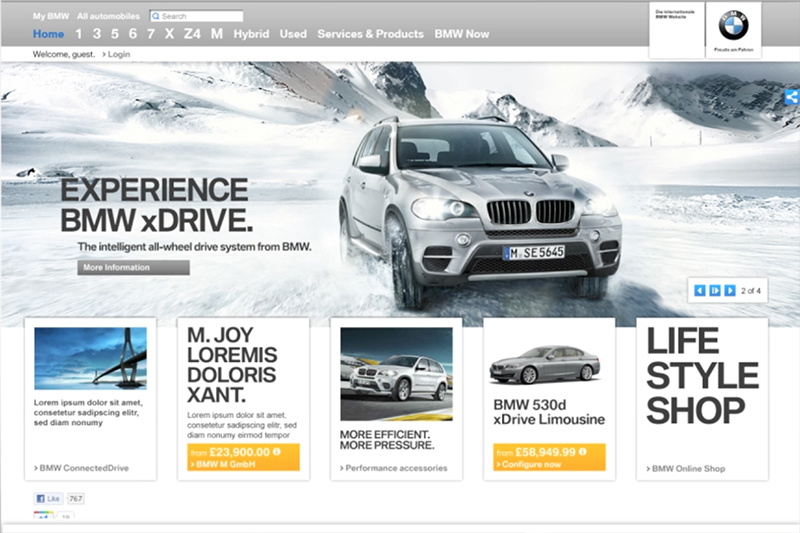Go to the previous slide arrow

coord(699,290)
